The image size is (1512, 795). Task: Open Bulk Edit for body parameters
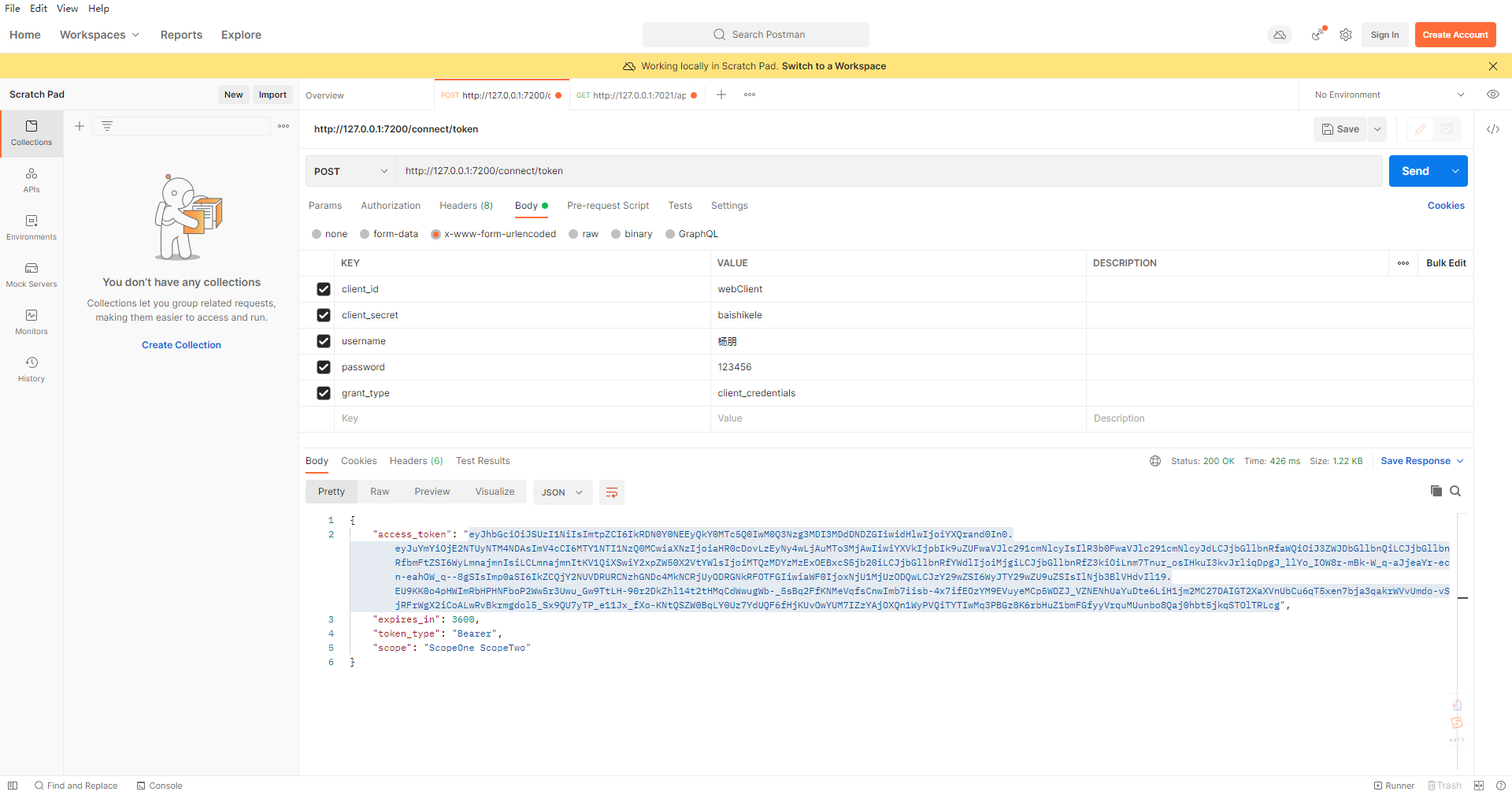[1446, 263]
